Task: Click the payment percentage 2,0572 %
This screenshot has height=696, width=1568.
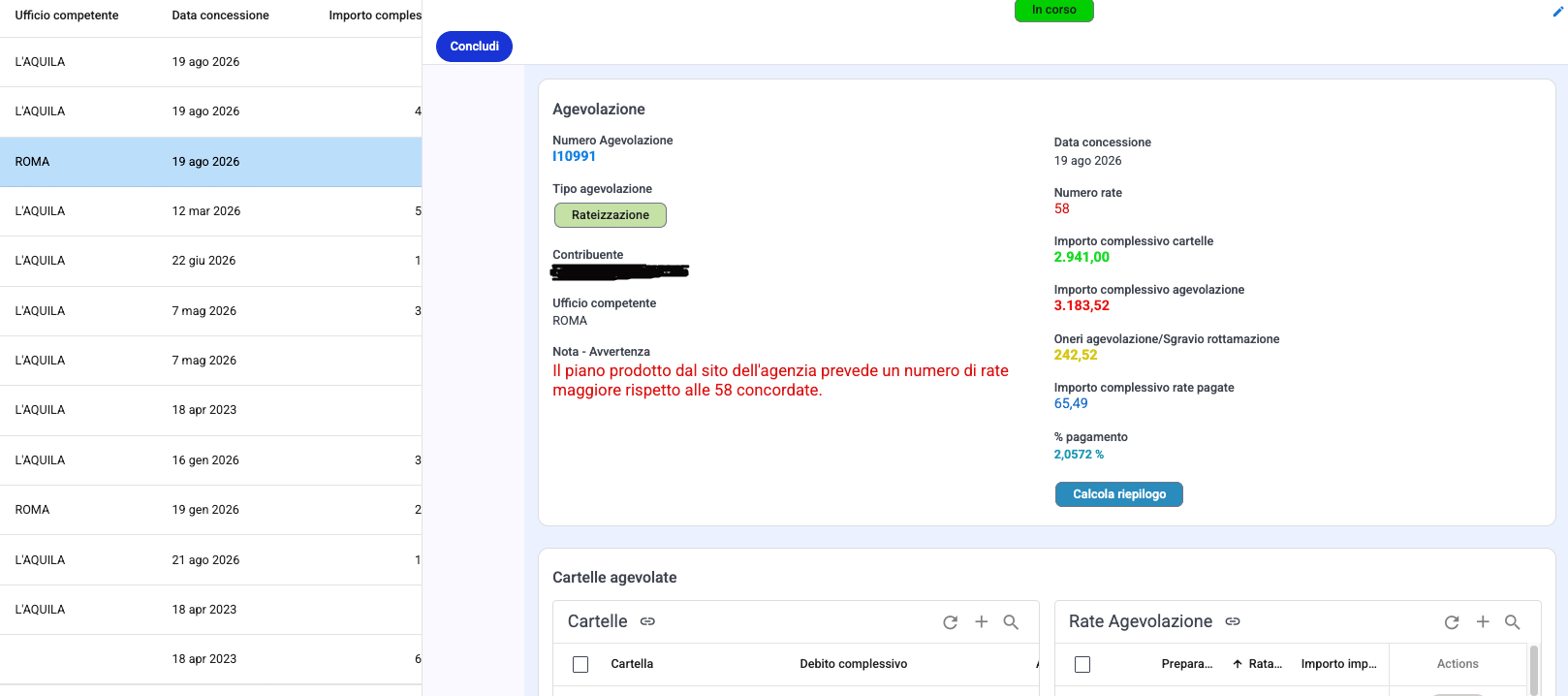Action: click(x=1079, y=455)
